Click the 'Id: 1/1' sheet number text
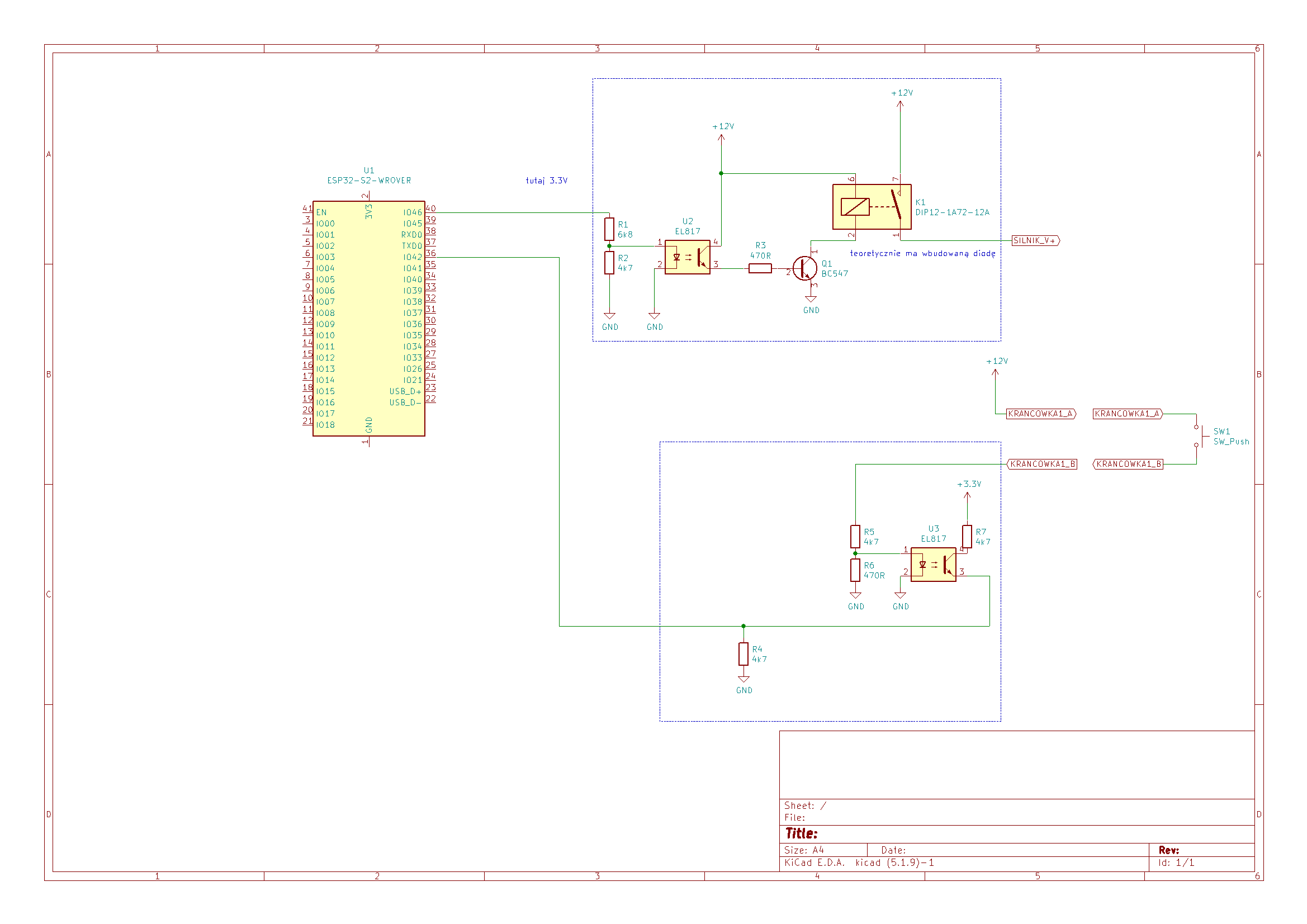The height and width of the screenshot is (924, 1307). pos(1176,863)
